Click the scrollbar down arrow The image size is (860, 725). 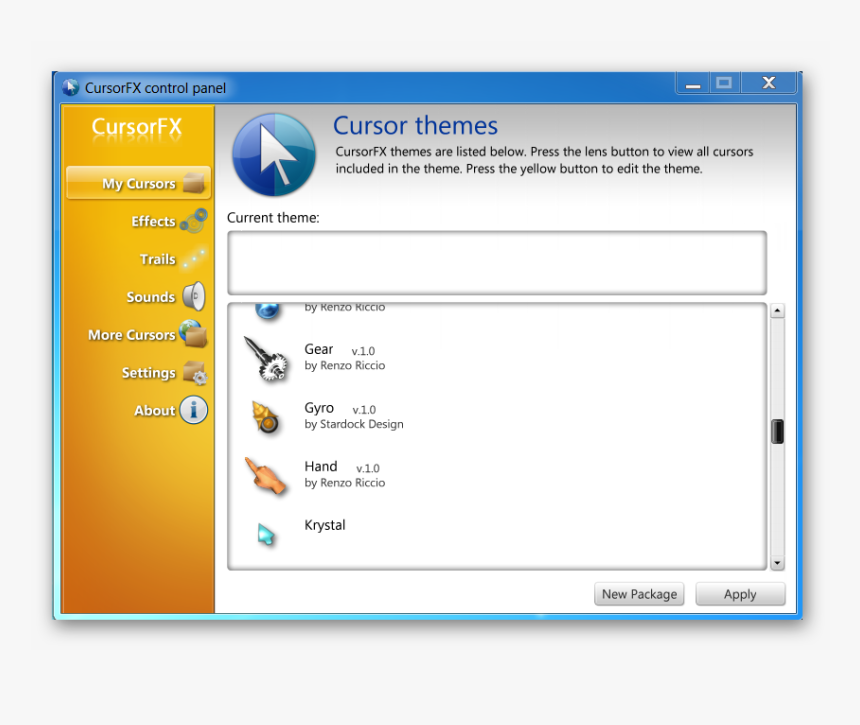tap(777, 563)
